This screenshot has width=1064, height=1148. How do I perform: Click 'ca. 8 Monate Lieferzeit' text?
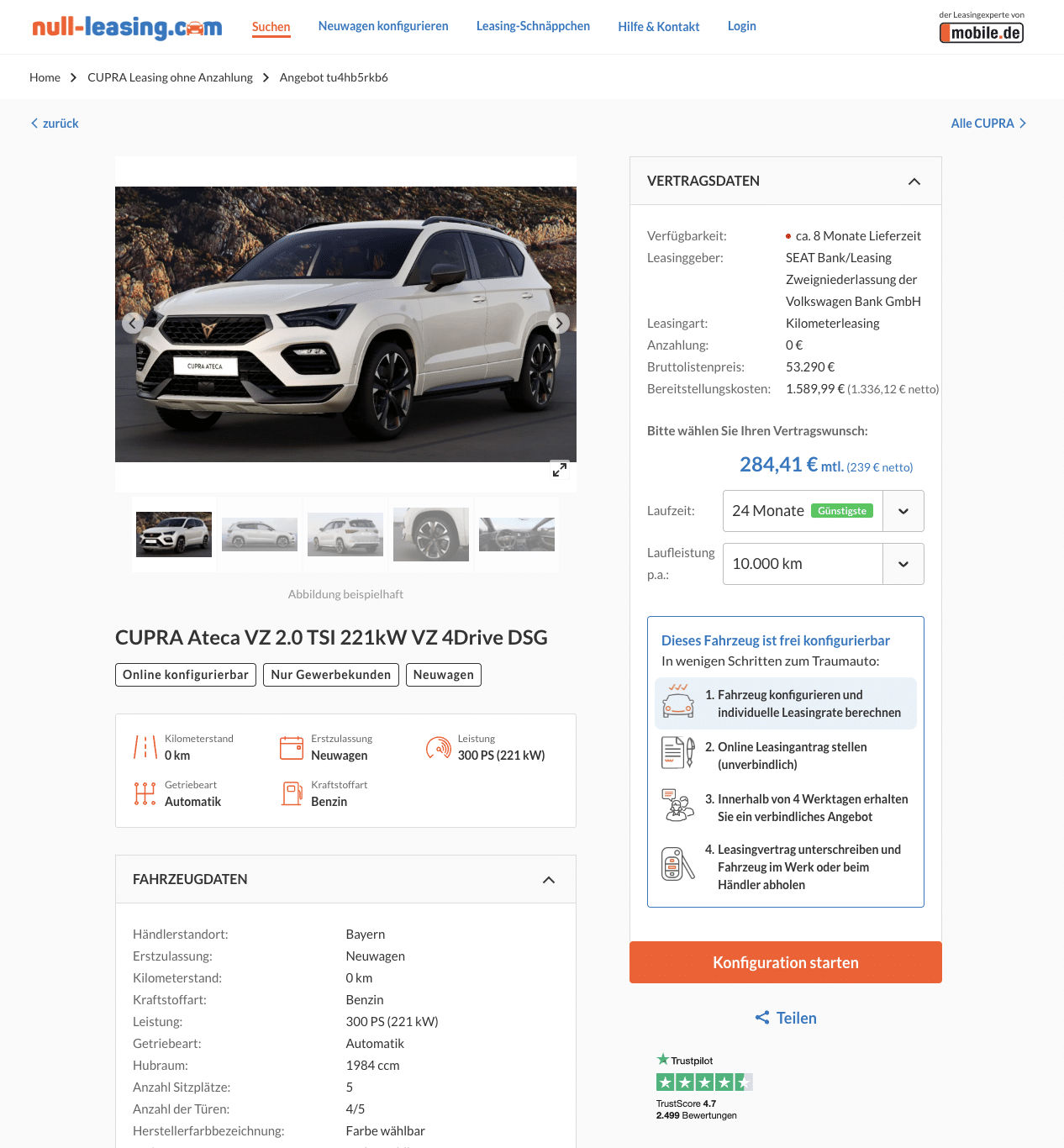tap(858, 236)
